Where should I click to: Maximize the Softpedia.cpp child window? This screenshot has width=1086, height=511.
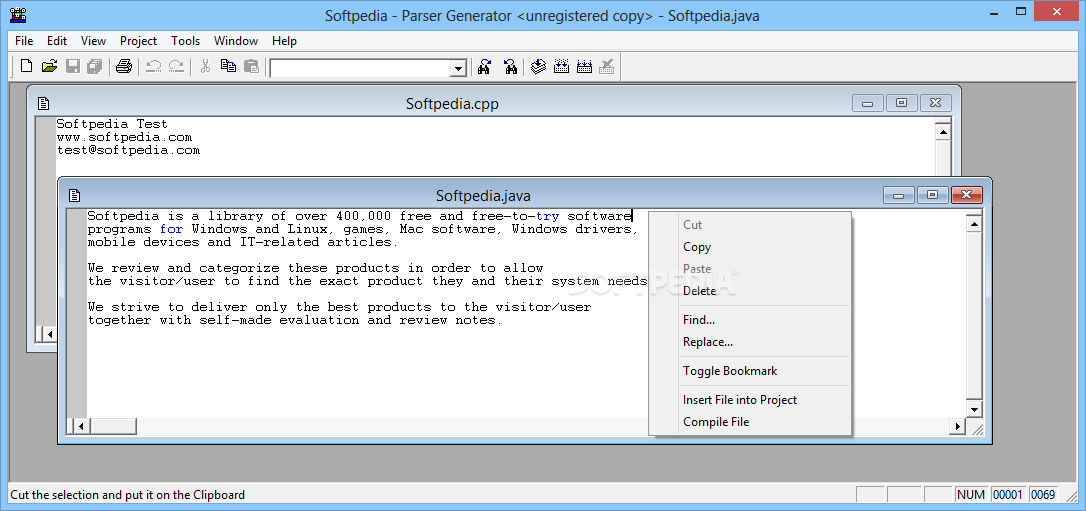901,103
